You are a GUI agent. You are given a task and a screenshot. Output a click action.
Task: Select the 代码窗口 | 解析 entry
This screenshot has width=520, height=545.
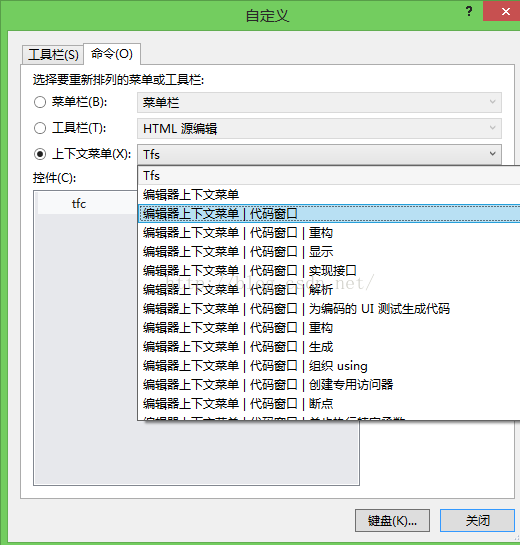pos(329,290)
